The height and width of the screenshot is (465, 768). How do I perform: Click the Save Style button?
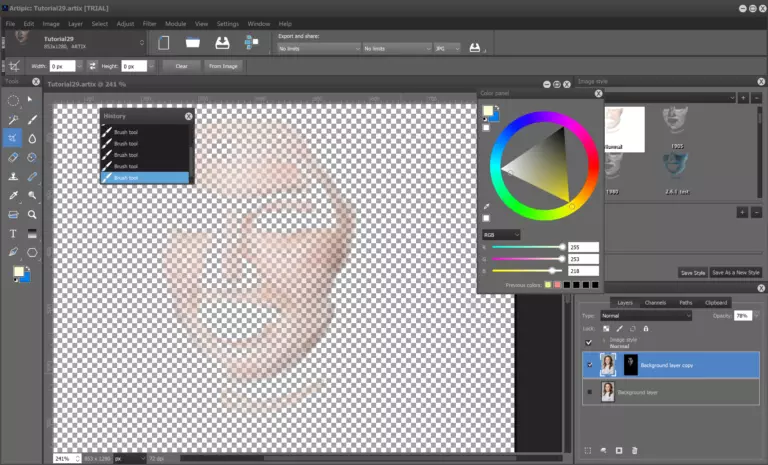(x=693, y=273)
